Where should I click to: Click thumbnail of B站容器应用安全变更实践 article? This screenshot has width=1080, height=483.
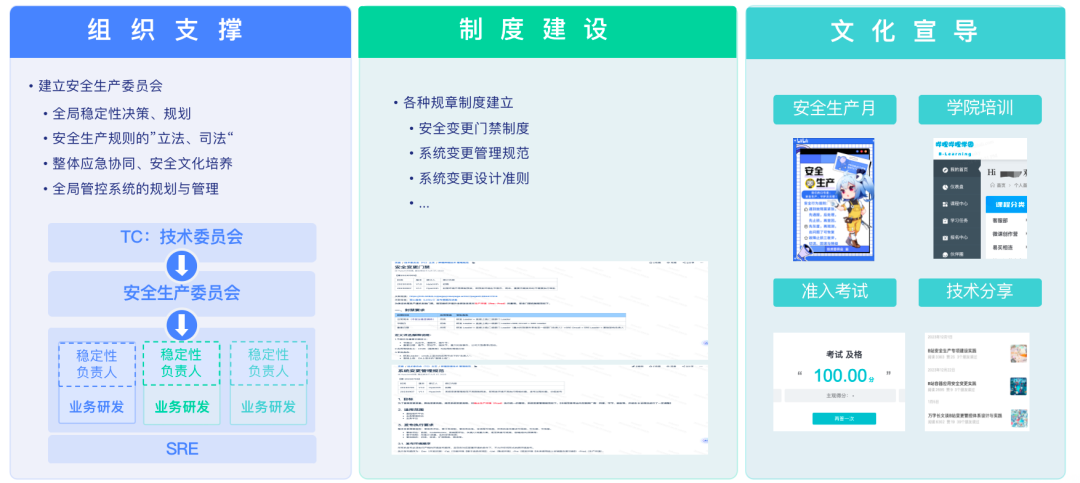click(x=1019, y=386)
